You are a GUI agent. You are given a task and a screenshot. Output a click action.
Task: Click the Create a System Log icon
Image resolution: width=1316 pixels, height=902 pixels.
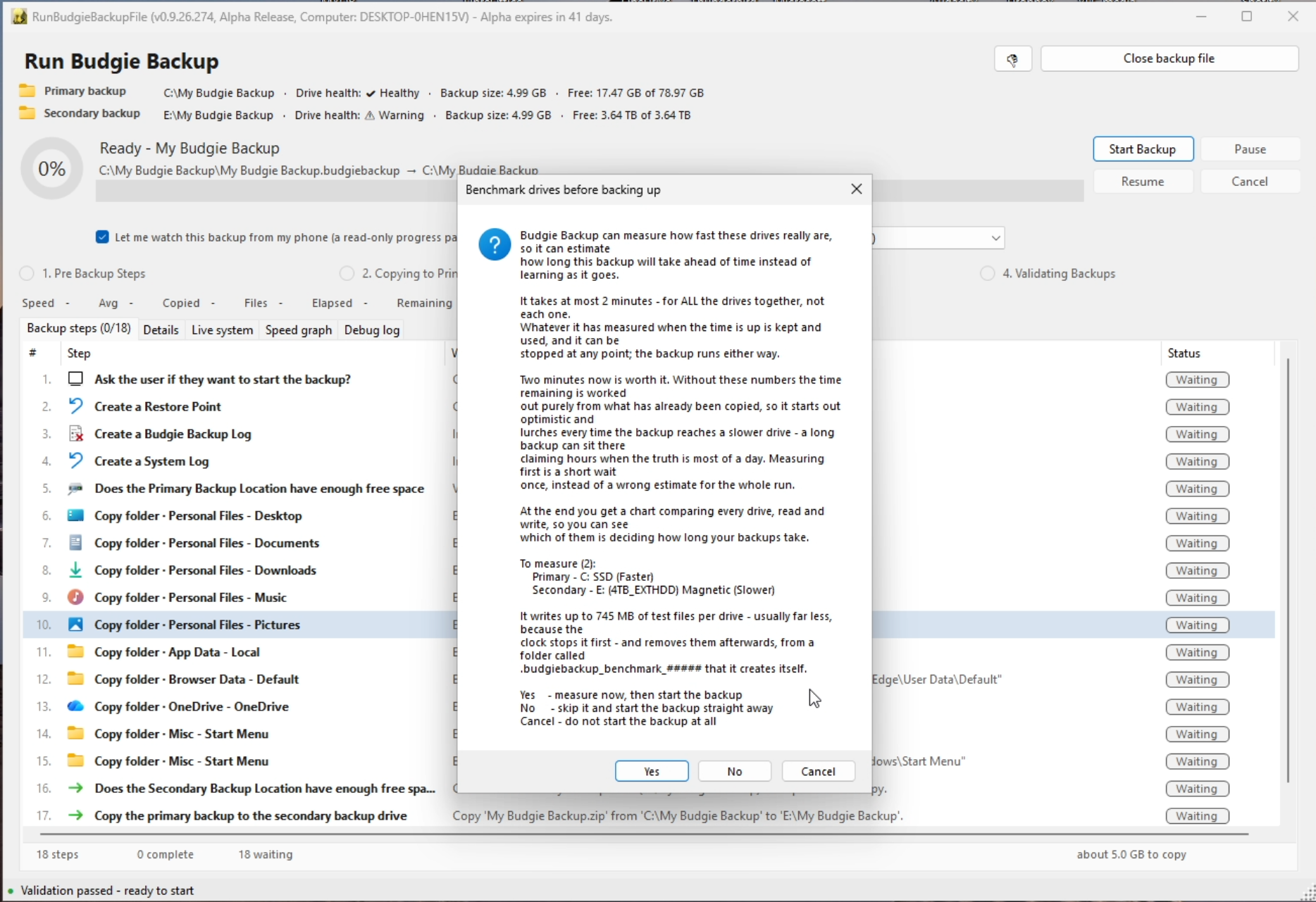point(75,461)
